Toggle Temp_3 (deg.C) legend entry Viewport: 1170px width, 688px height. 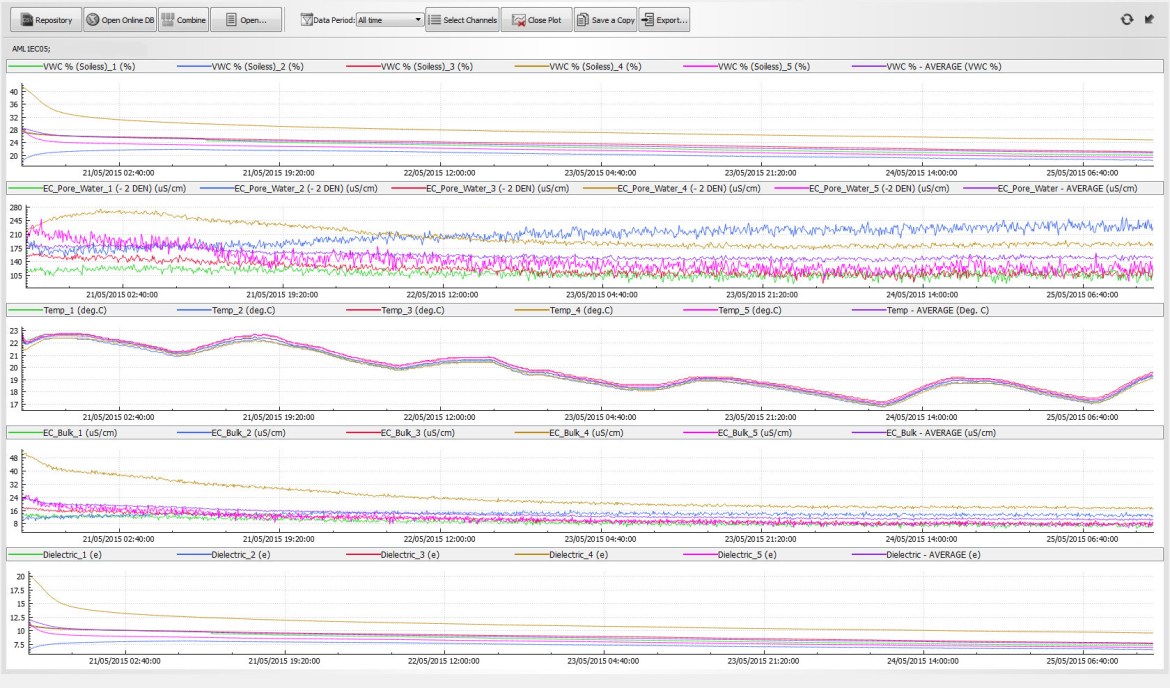(x=415, y=310)
